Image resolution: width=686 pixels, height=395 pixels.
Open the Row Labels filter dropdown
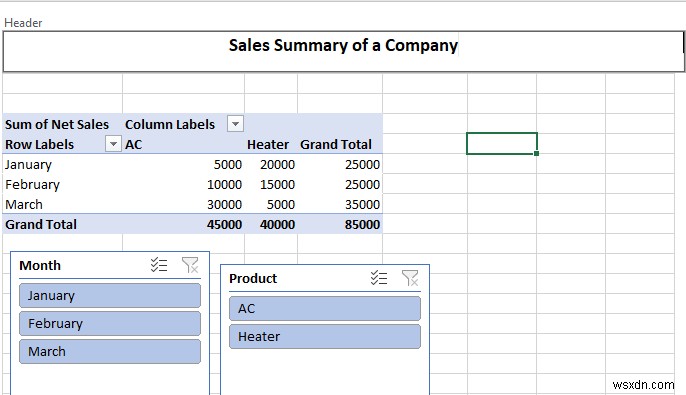113,143
